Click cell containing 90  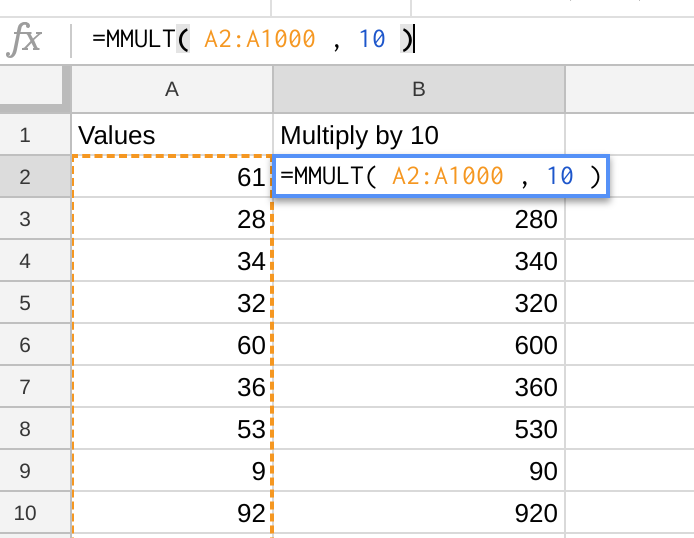[419, 471]
